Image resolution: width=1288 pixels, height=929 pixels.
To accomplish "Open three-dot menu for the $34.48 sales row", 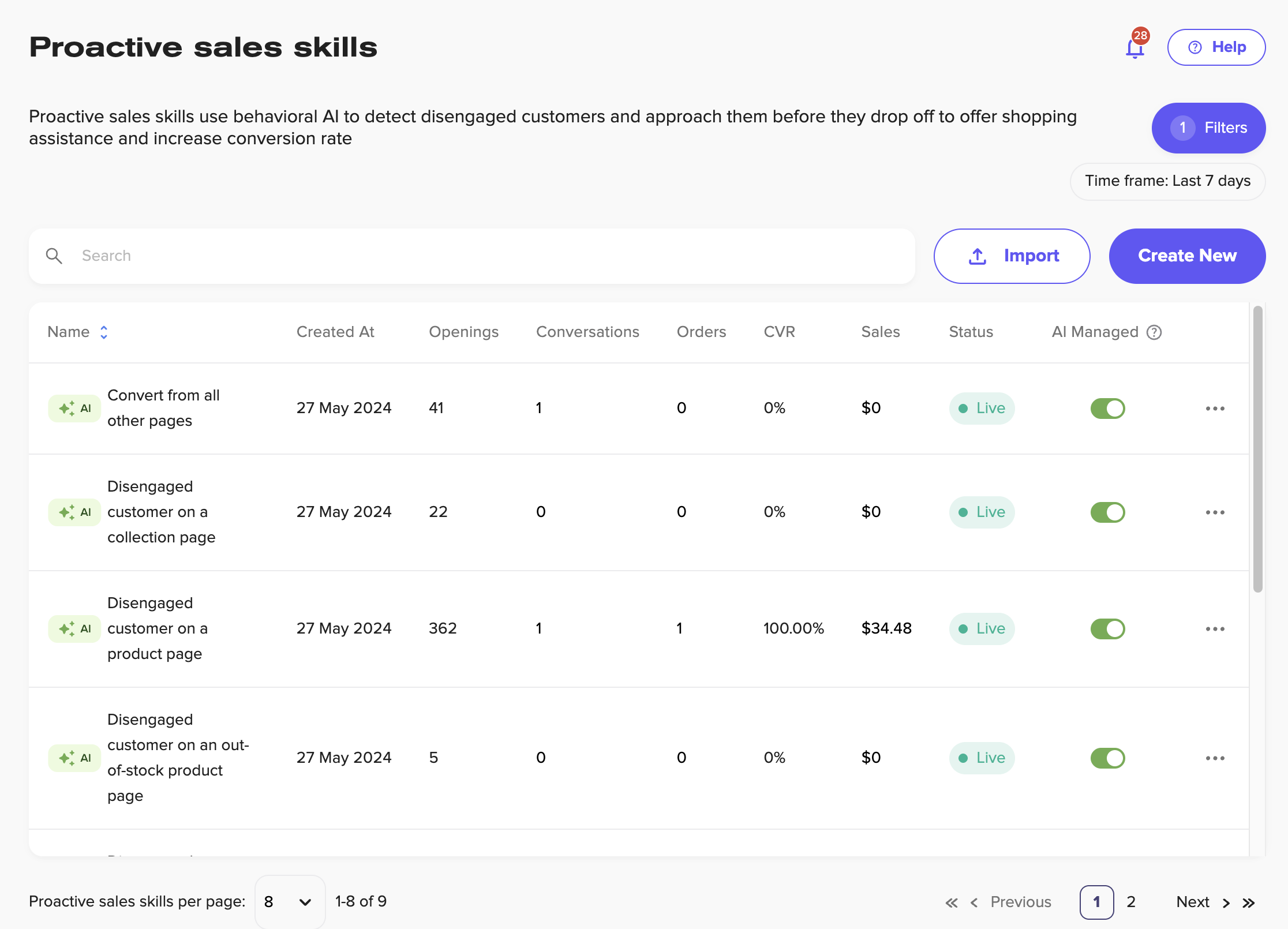I will point(1215,629).
